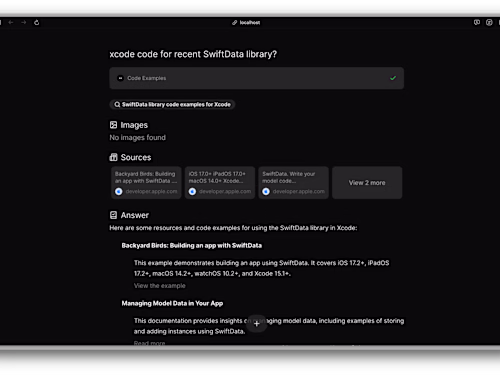
Task: Click the Here are some resources intro sentence
Action: (x=233, y=228)
